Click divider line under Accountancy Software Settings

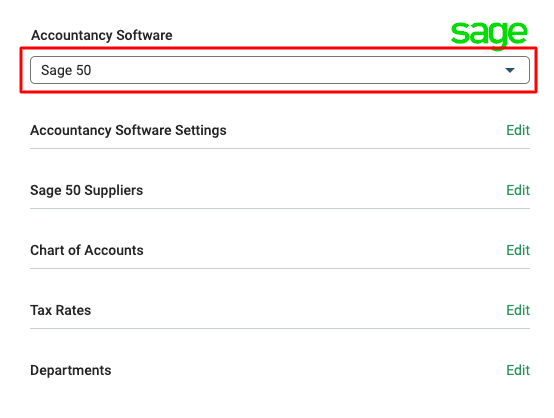pos(280,148)
